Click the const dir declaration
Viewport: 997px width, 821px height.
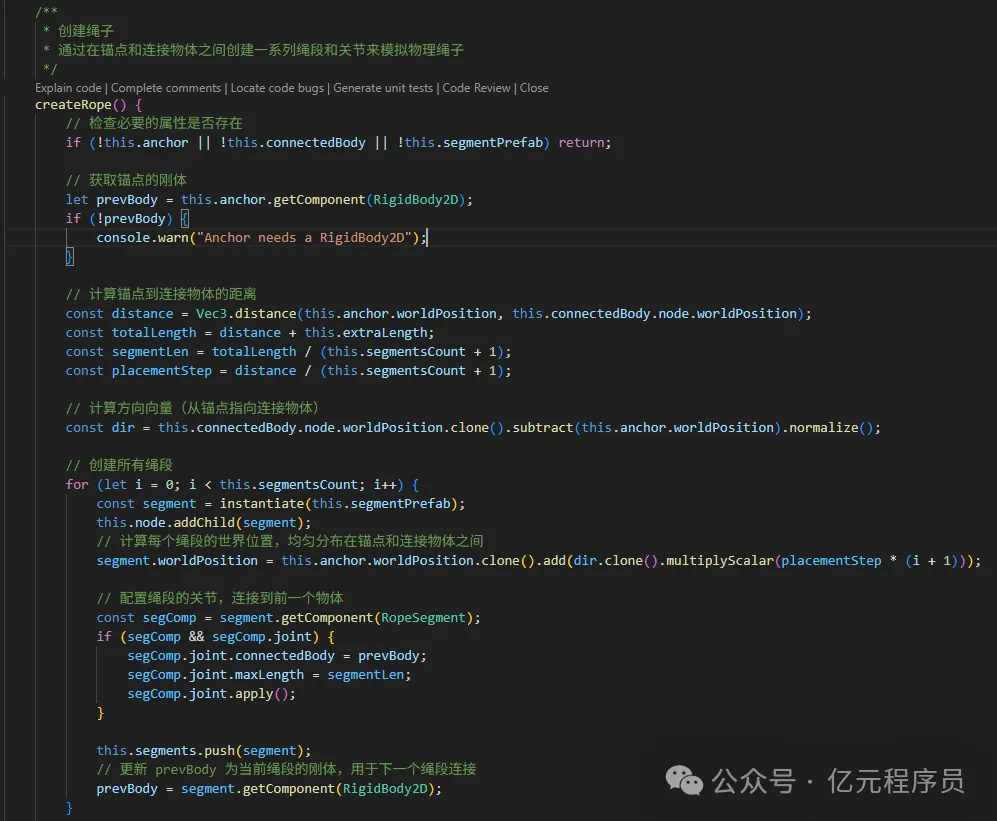100,428
